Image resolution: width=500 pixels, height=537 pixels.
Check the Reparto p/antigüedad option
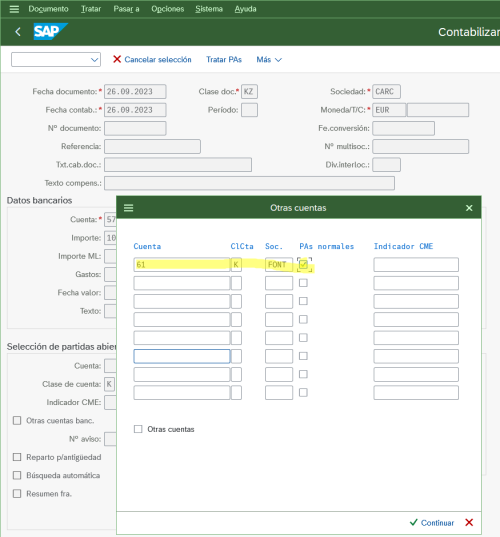pos(17,457)
